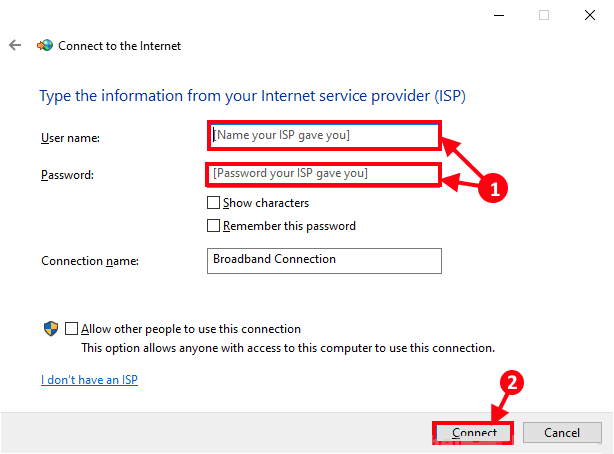Image resolution: width=614 pixels, height=454 pixels.
Task: Select the Connection name text box
Action: (324, 260)
